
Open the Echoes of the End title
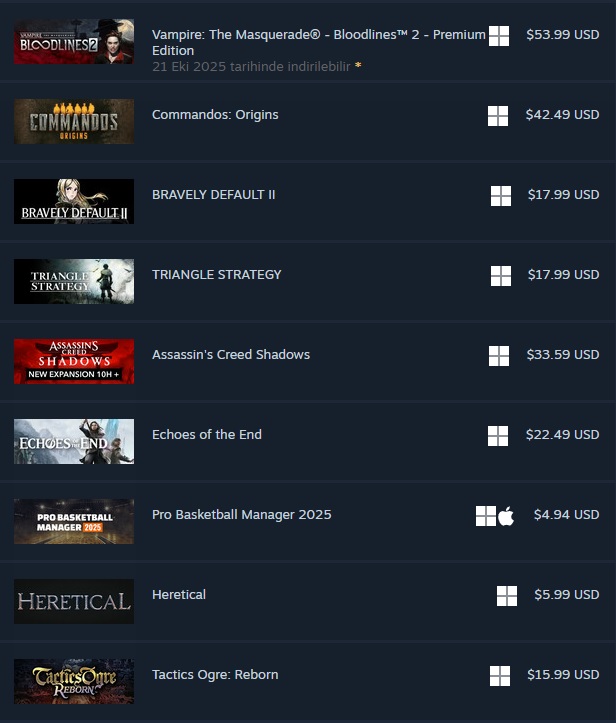coord(207,434)
